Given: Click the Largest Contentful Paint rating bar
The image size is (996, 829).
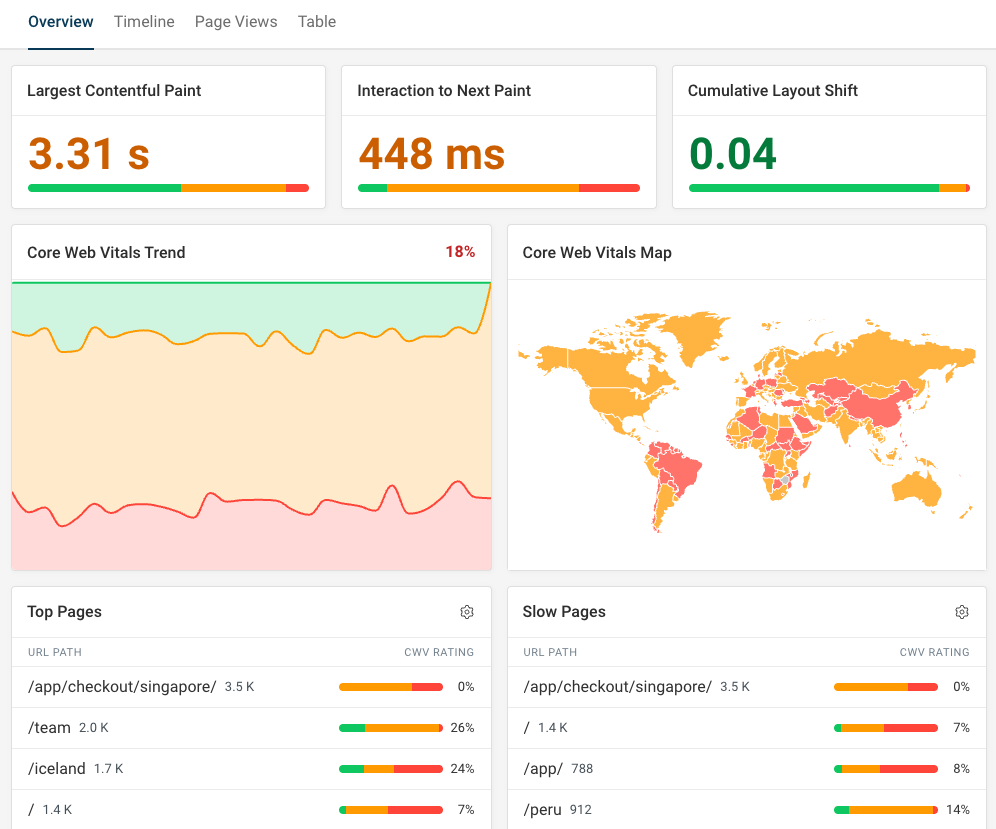Looking at the screenshot, I should [x=168, y=187].
